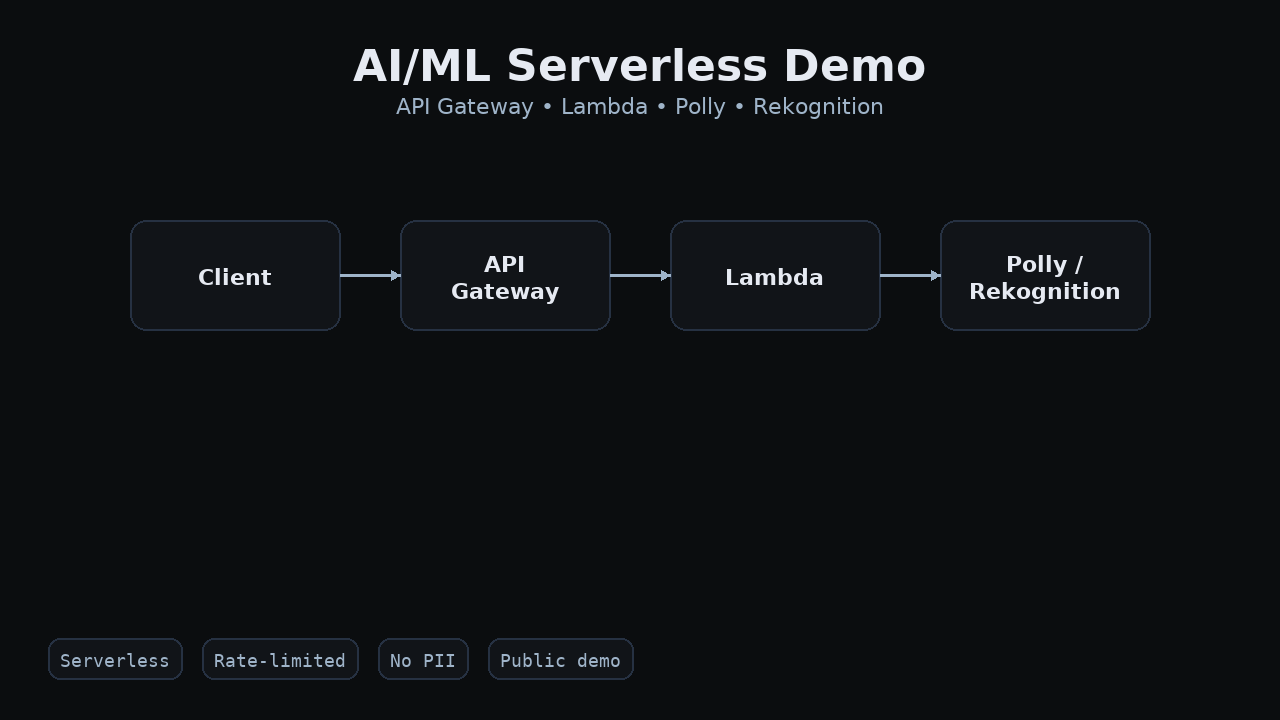Select the API Gateway diagram node
The image size is (1280, 720).
505,276
